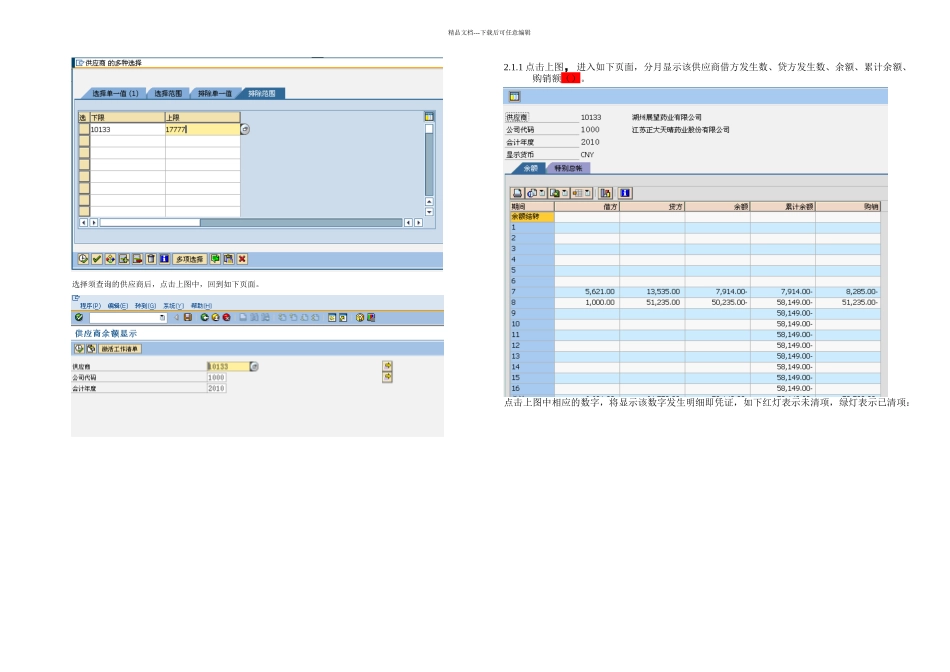Click the red cancel circle icon

pyautogui.click(x=226, y=317)
